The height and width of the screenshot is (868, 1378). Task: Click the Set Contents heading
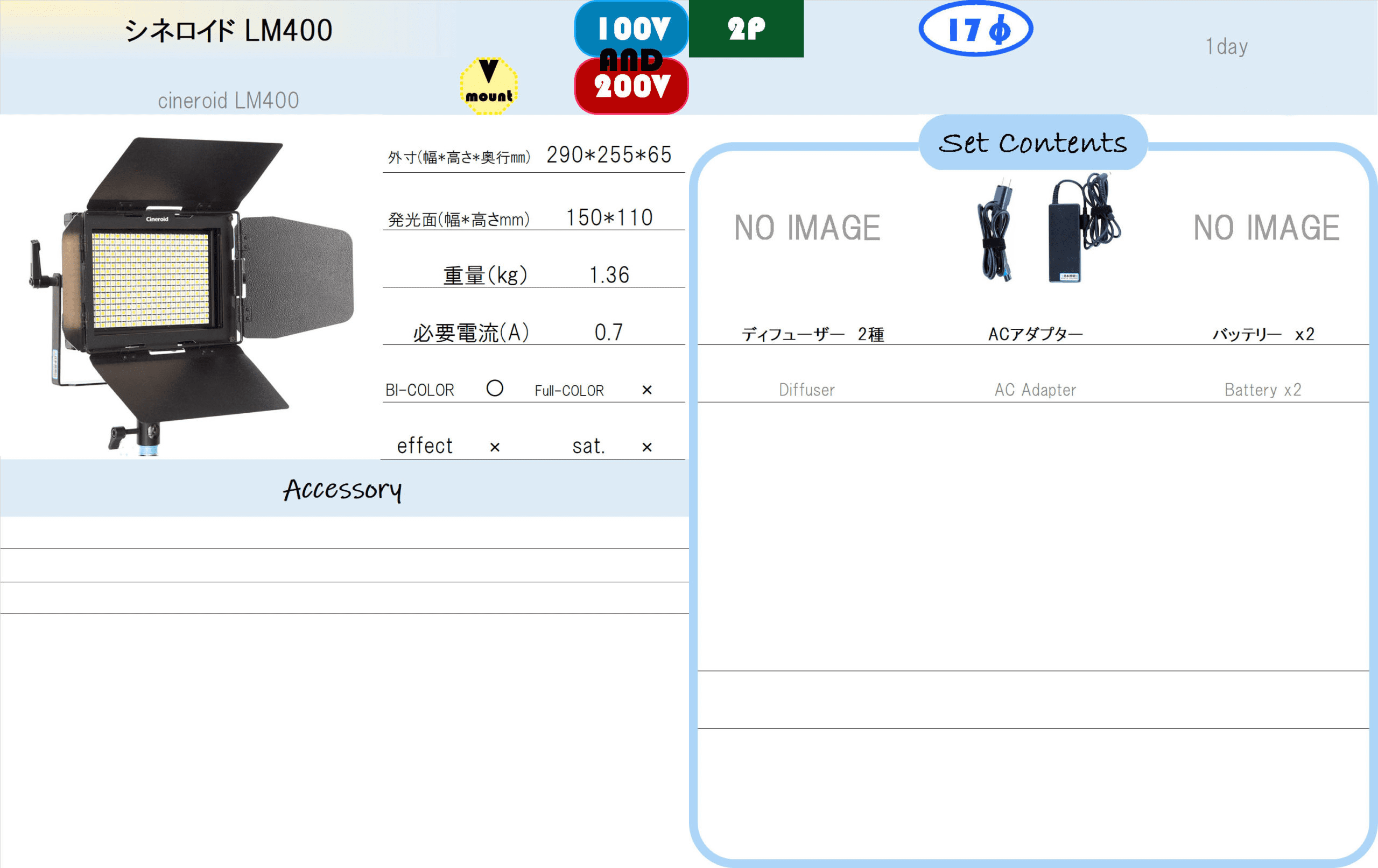point(1033,143)
